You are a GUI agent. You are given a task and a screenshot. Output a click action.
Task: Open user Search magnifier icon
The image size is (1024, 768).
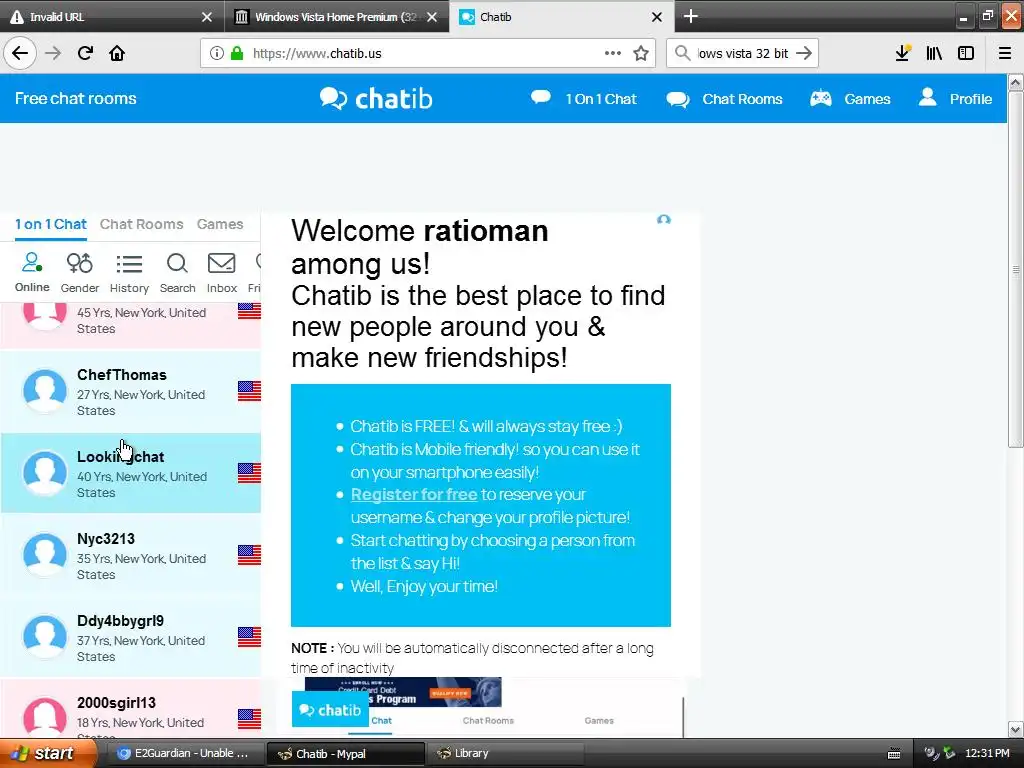pyautogui.click(x=177, y=272)
